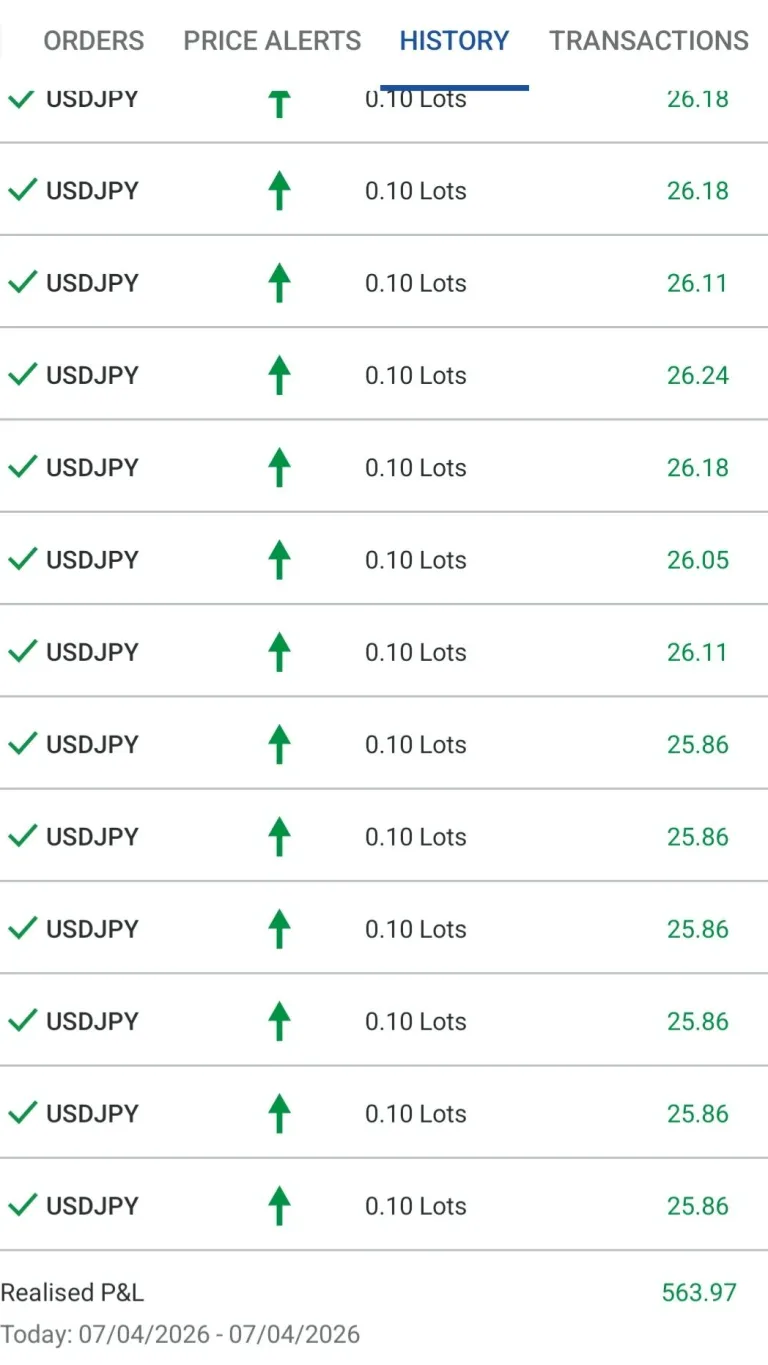Viewport: 768px width, 1365px height.
Task: Click the 0.10 Lots text in the 26.05 row
Action: tap(416, 560)
